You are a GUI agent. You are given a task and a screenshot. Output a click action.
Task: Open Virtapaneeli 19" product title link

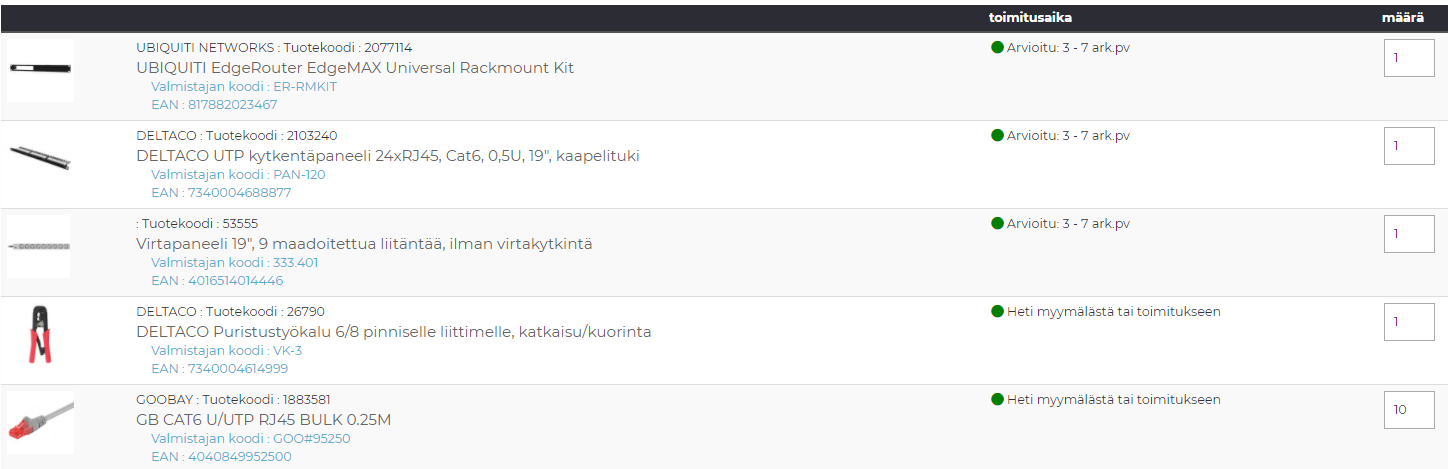[x=364, y=244]
